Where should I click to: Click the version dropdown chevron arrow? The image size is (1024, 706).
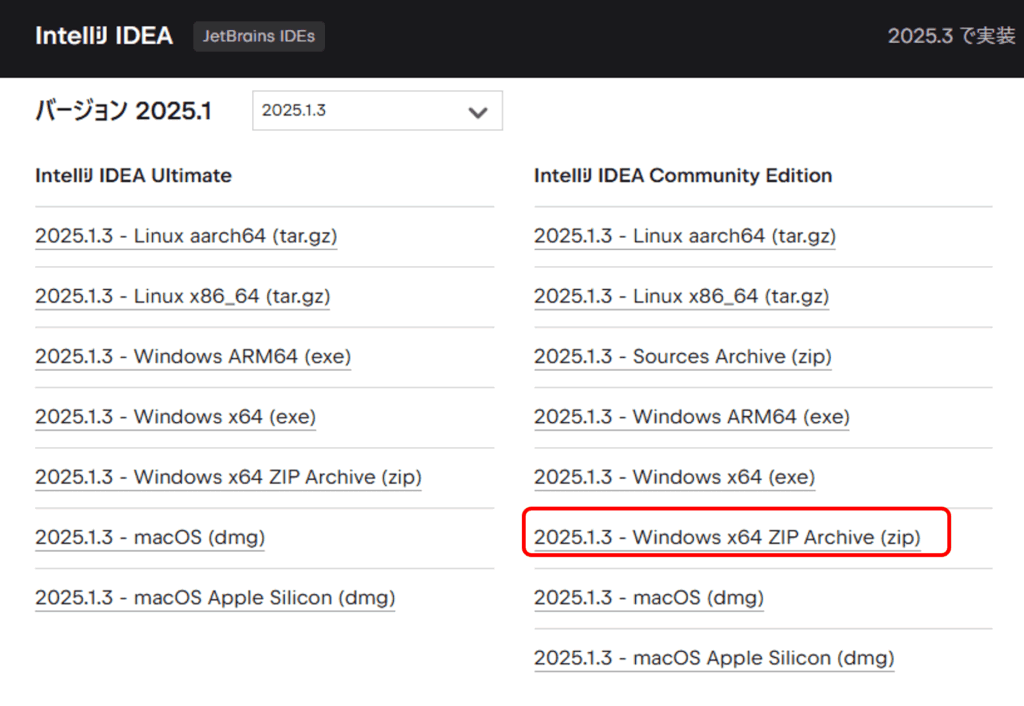(478, 112)
